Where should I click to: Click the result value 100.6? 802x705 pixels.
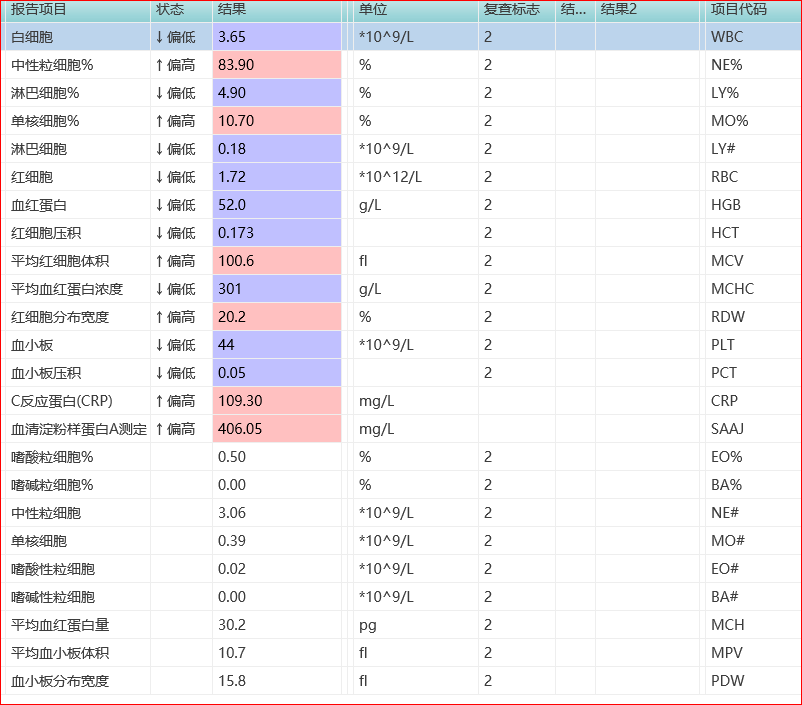pyautogui.click(x=236, y=261)
